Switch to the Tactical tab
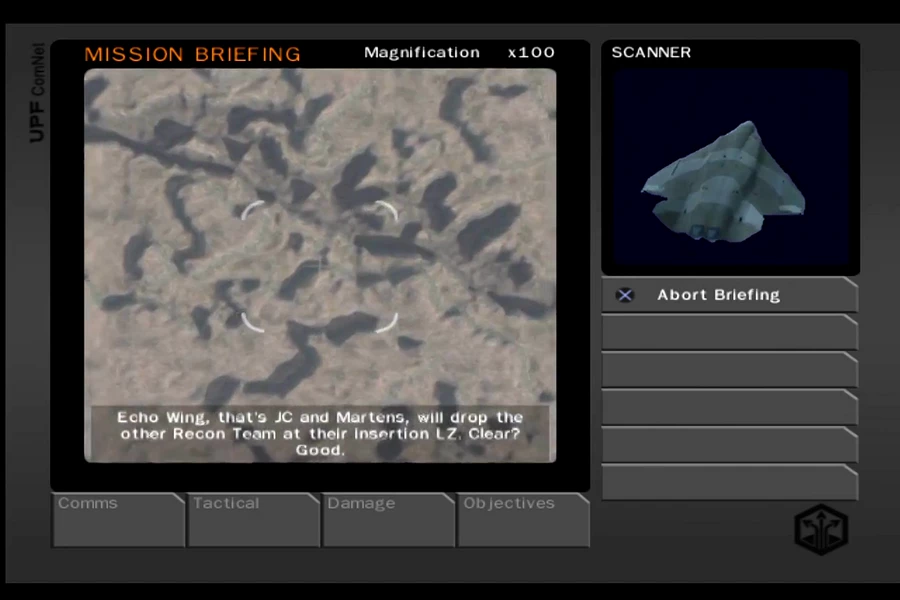This screenshot has width=900, height=600. click(253, 520)
